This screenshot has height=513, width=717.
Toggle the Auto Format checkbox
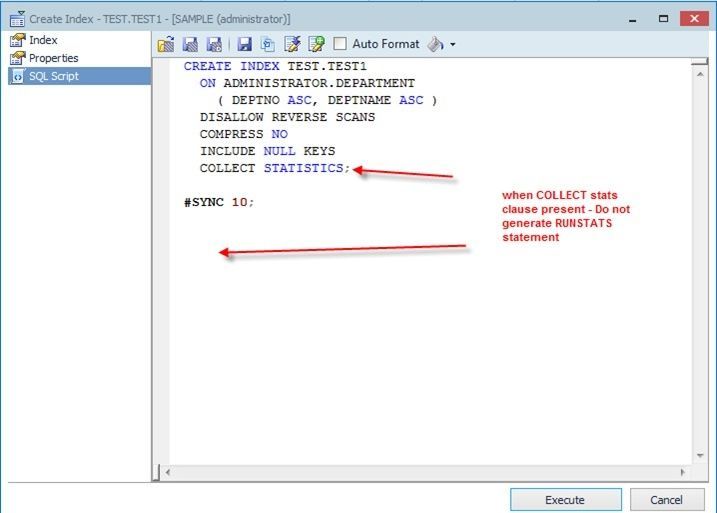tap(340, 44)
